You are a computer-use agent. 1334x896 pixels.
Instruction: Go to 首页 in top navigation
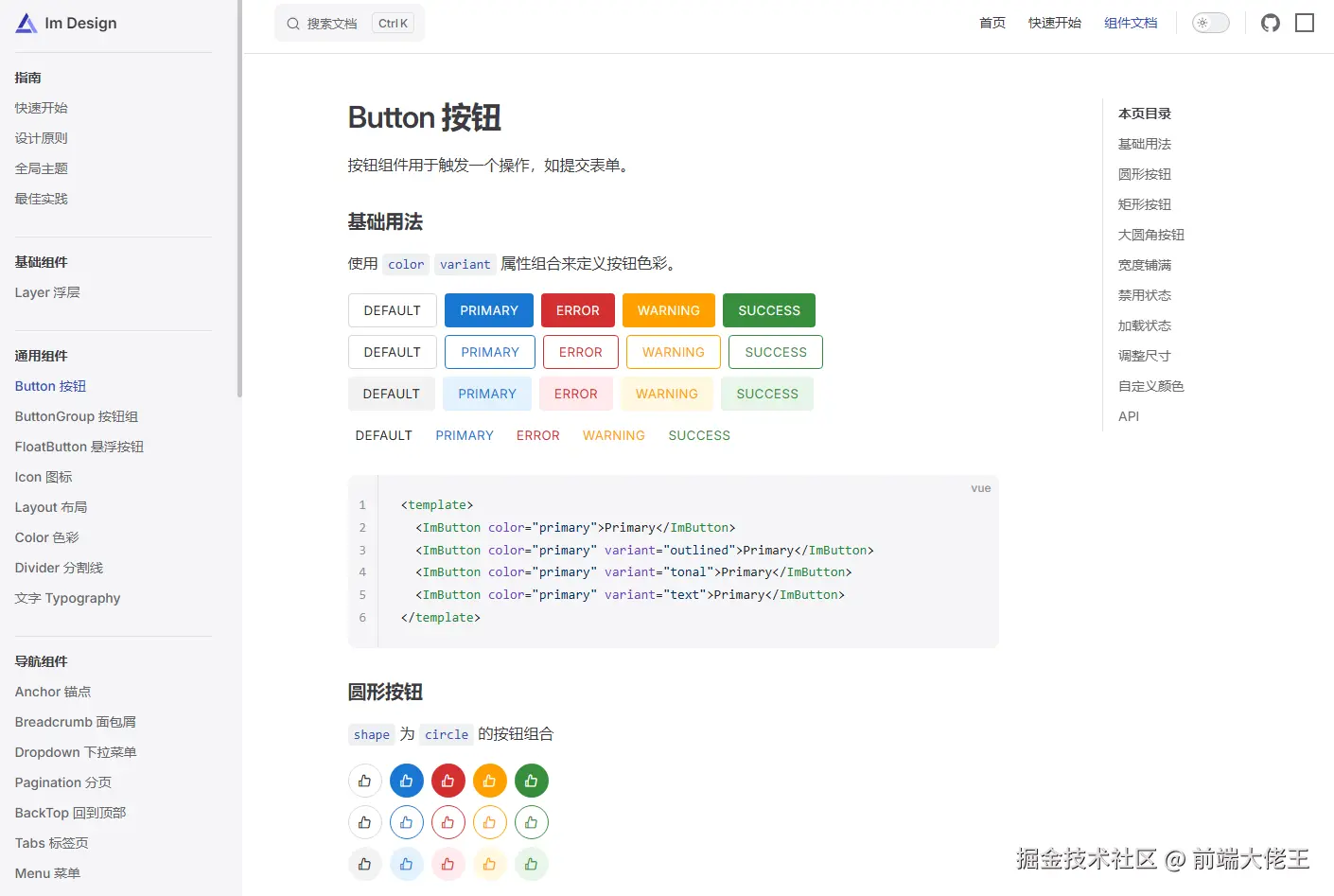click(x=992, y=23)
